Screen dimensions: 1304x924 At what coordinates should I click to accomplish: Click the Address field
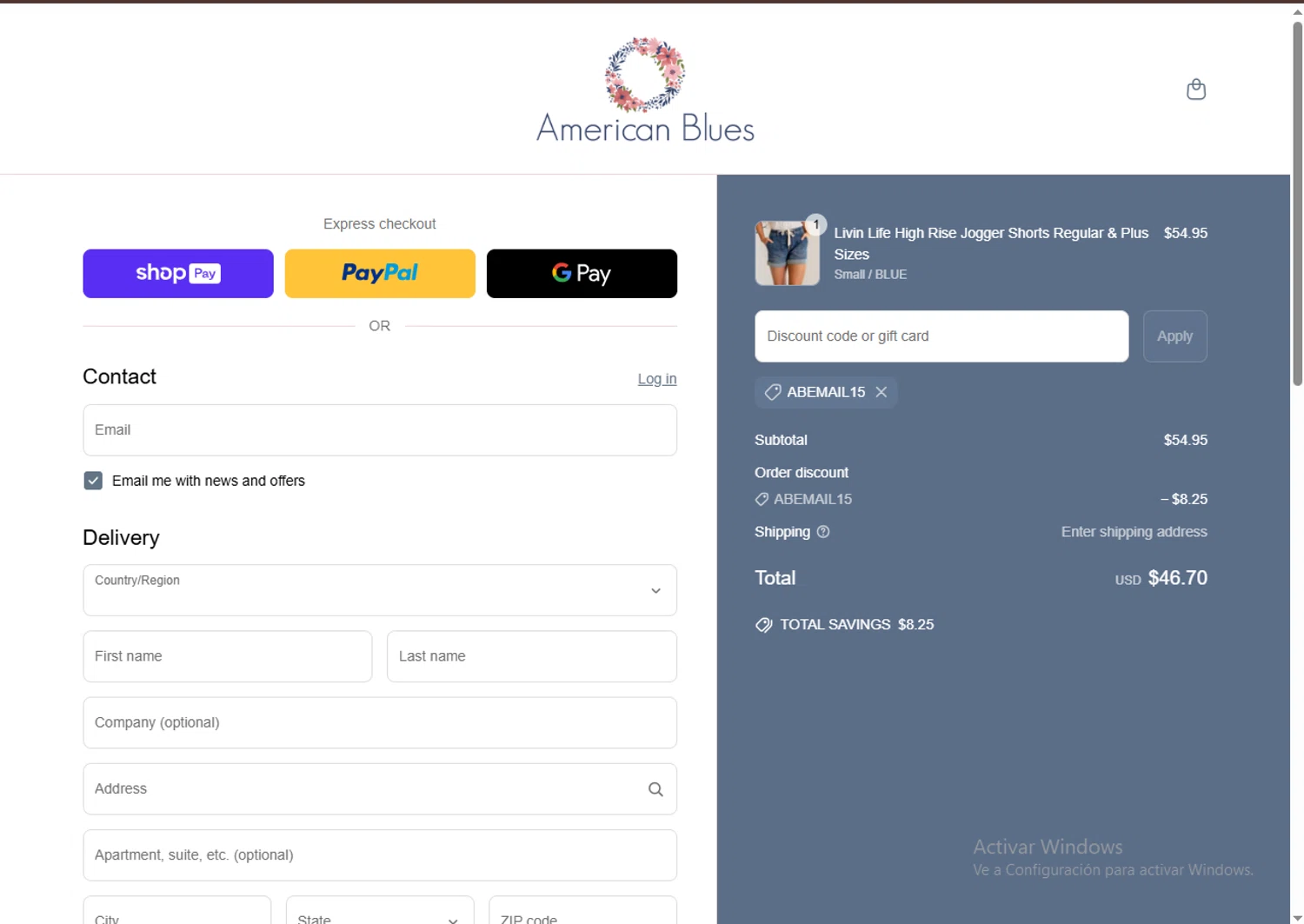point(380,789)
